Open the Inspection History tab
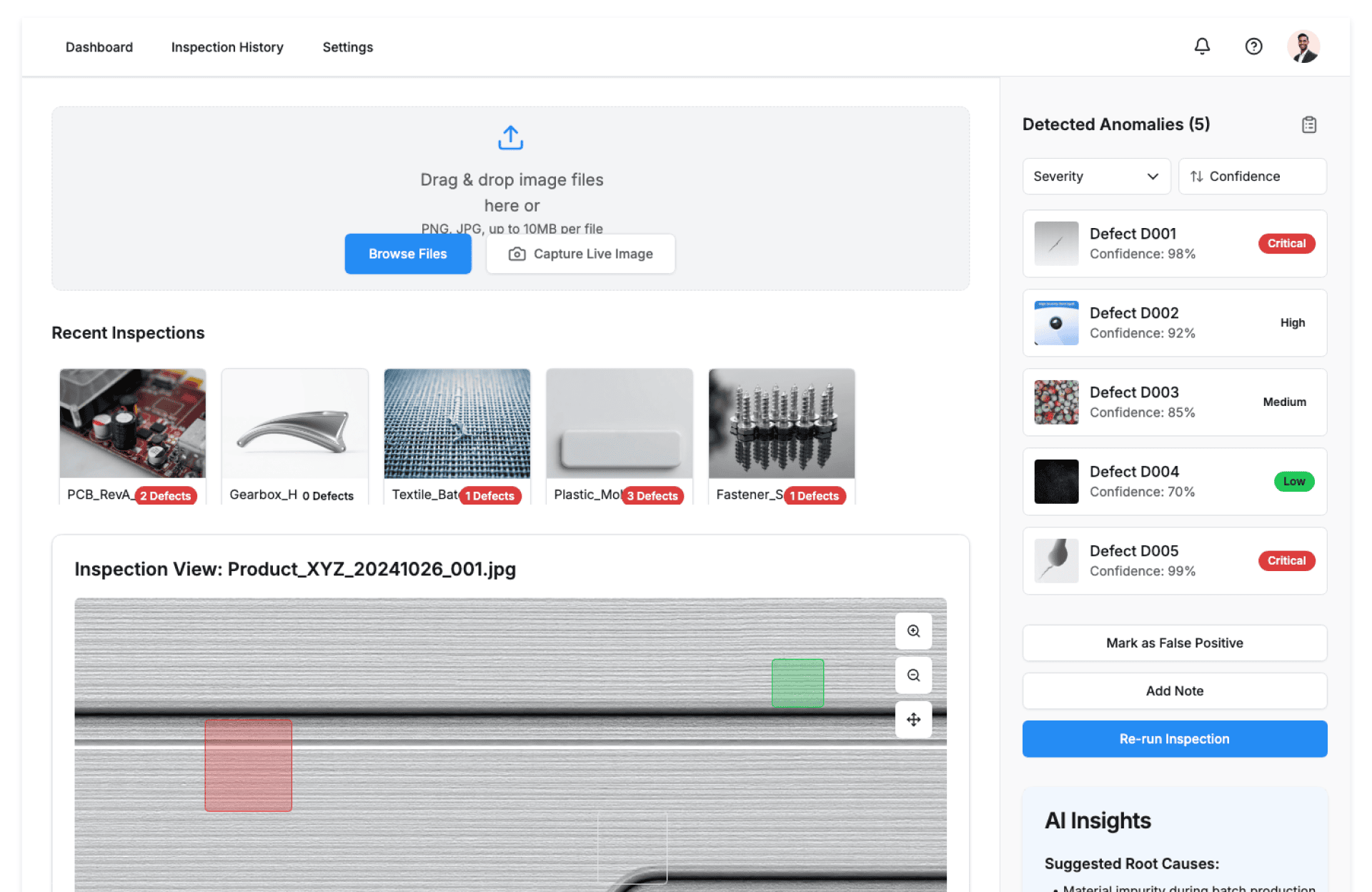The width and height of the screenshot is (1372, 892). click(x=227, y=47)
